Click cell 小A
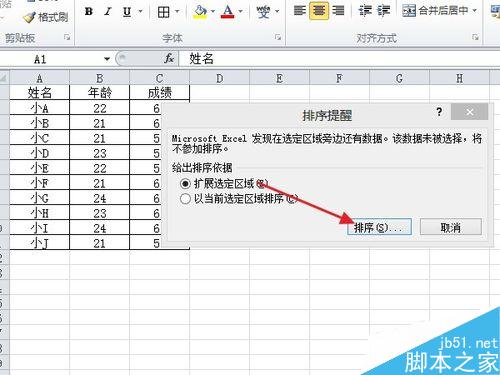Image resolution: width=500 pixels, height=375 pixels. (40, 108)
